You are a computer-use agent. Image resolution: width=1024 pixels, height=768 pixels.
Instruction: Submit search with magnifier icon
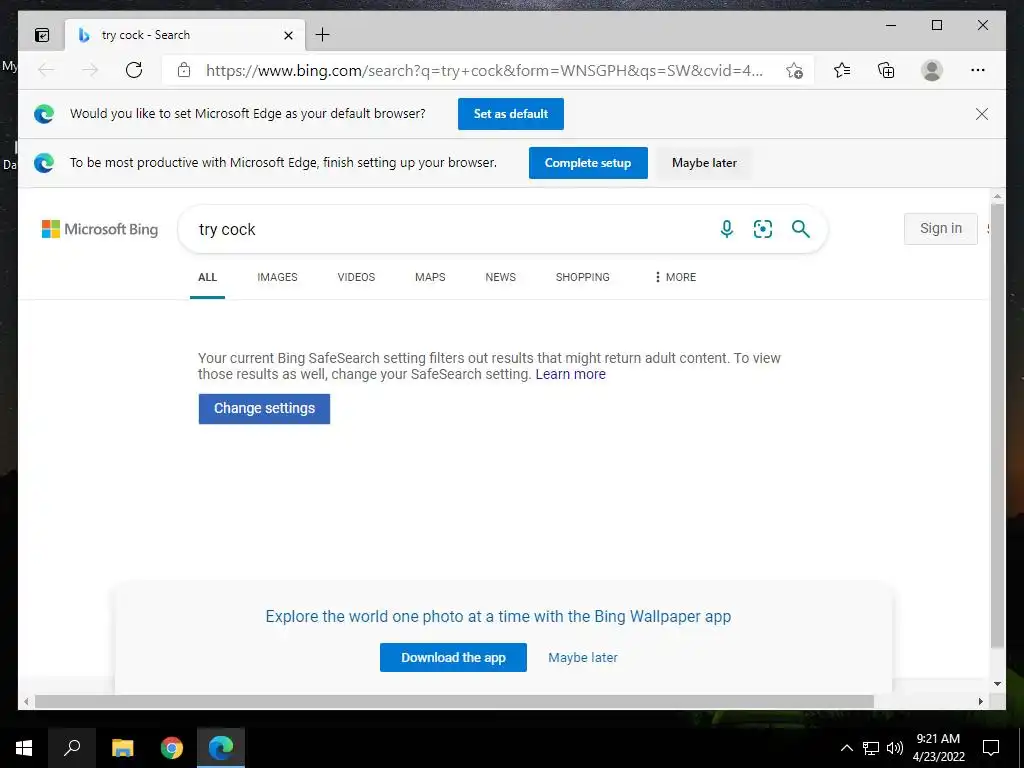pos(801,229)
